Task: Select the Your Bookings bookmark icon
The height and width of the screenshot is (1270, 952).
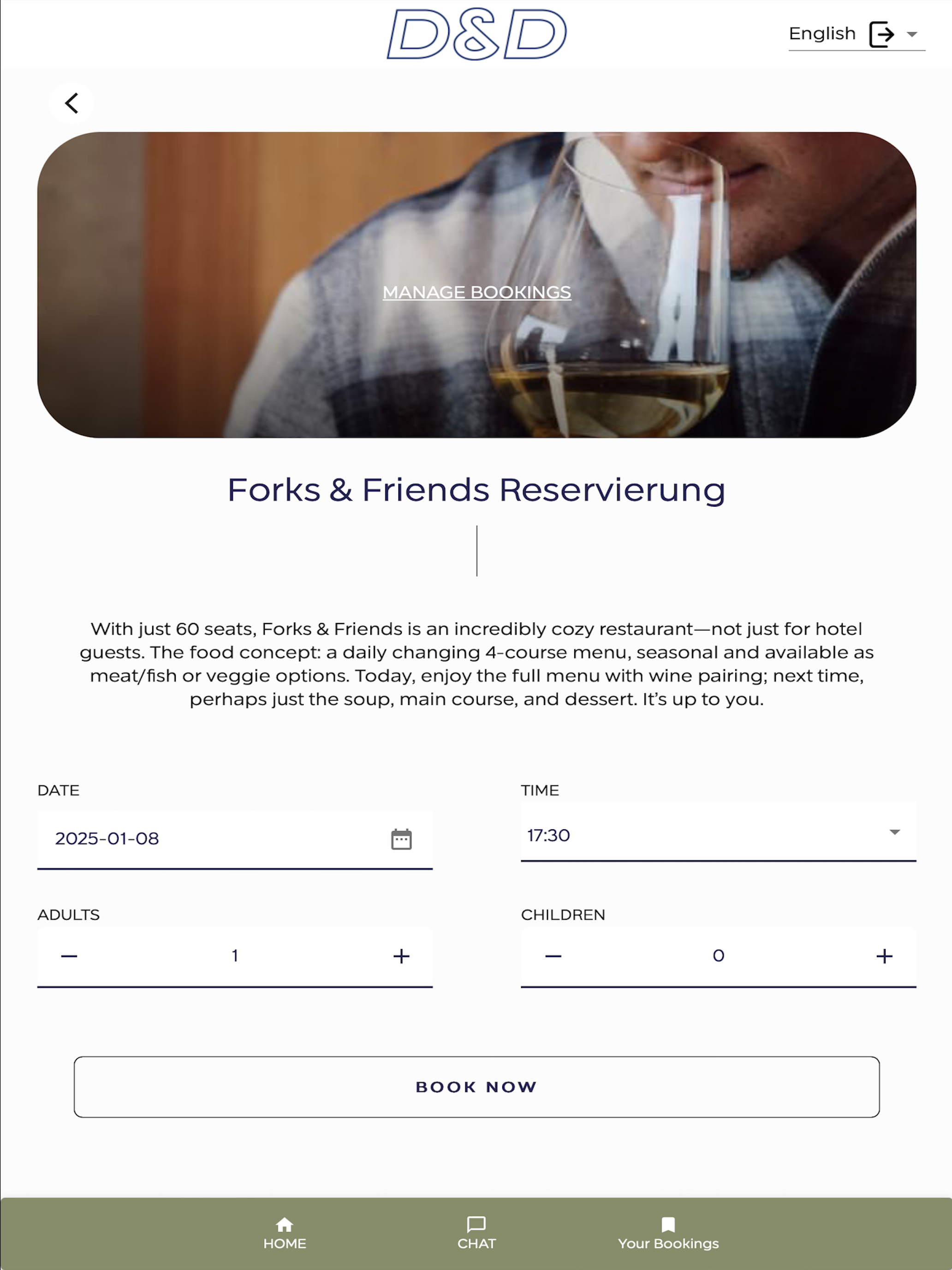Action: pyautogui.click(x=668, y=1225)
